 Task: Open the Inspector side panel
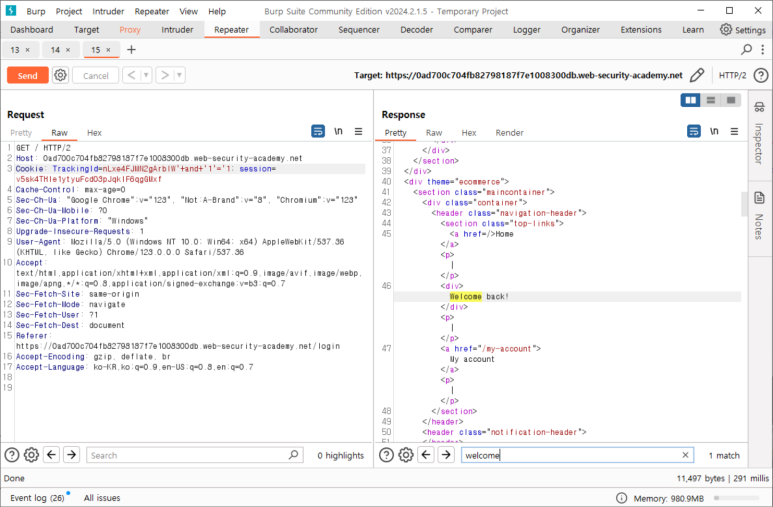click(x=759, y=133)
